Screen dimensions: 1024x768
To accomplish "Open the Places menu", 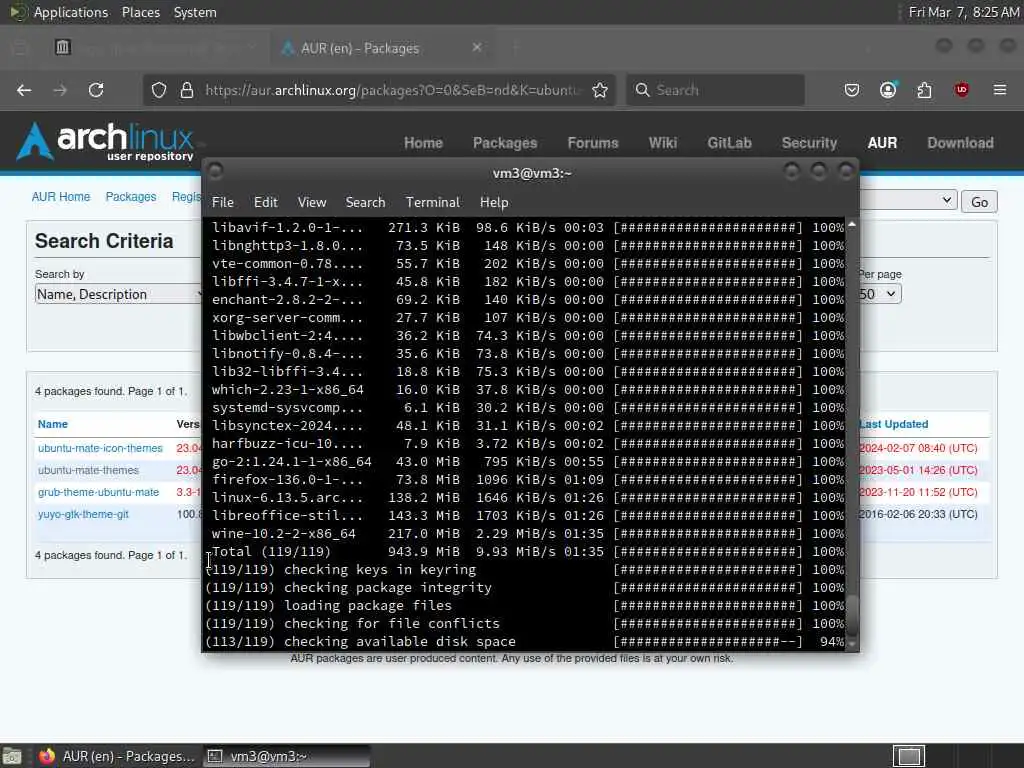I will (140, 12).
